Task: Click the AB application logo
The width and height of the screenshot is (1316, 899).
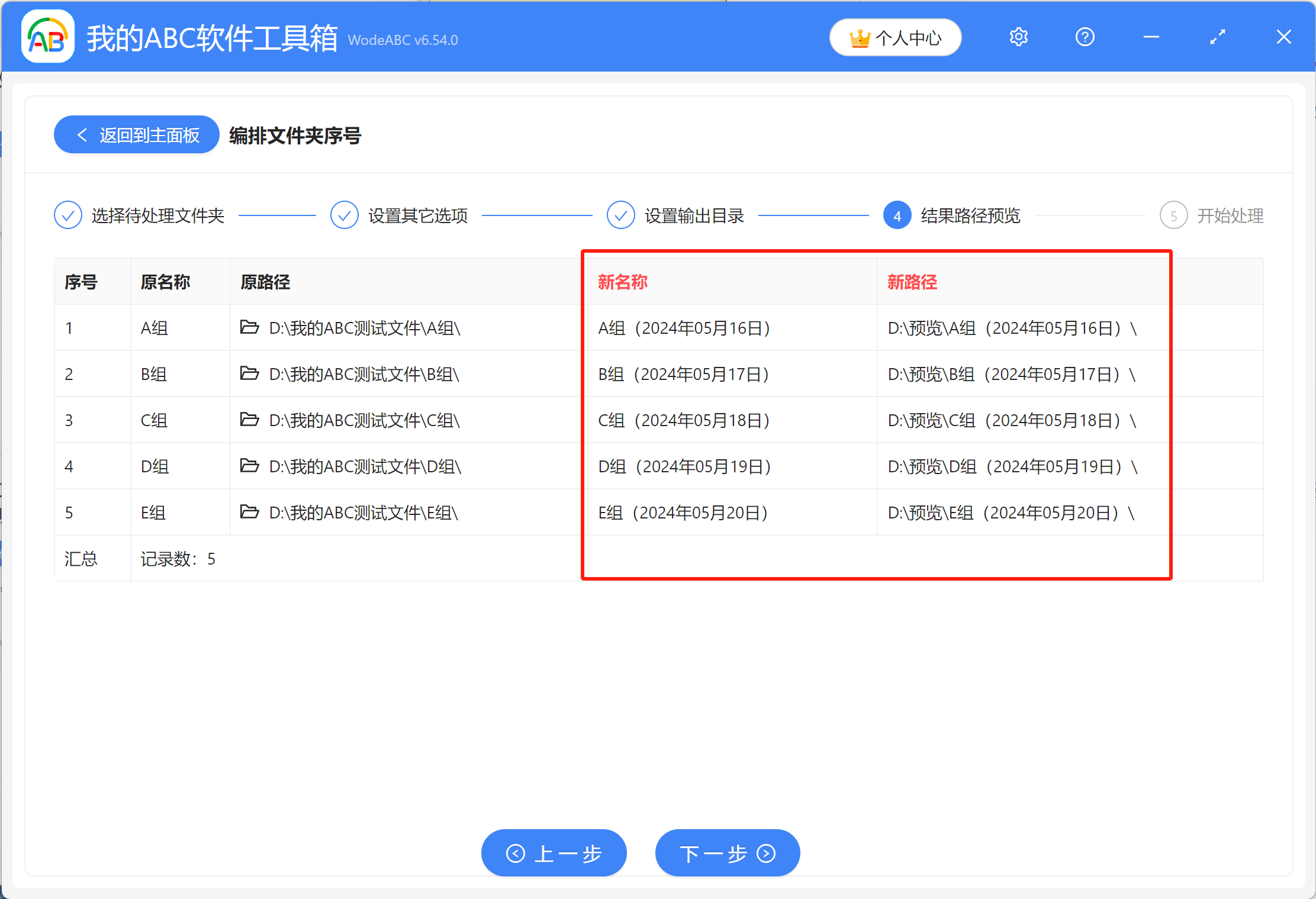Action: pyautogui.click(x=47, y=37)
